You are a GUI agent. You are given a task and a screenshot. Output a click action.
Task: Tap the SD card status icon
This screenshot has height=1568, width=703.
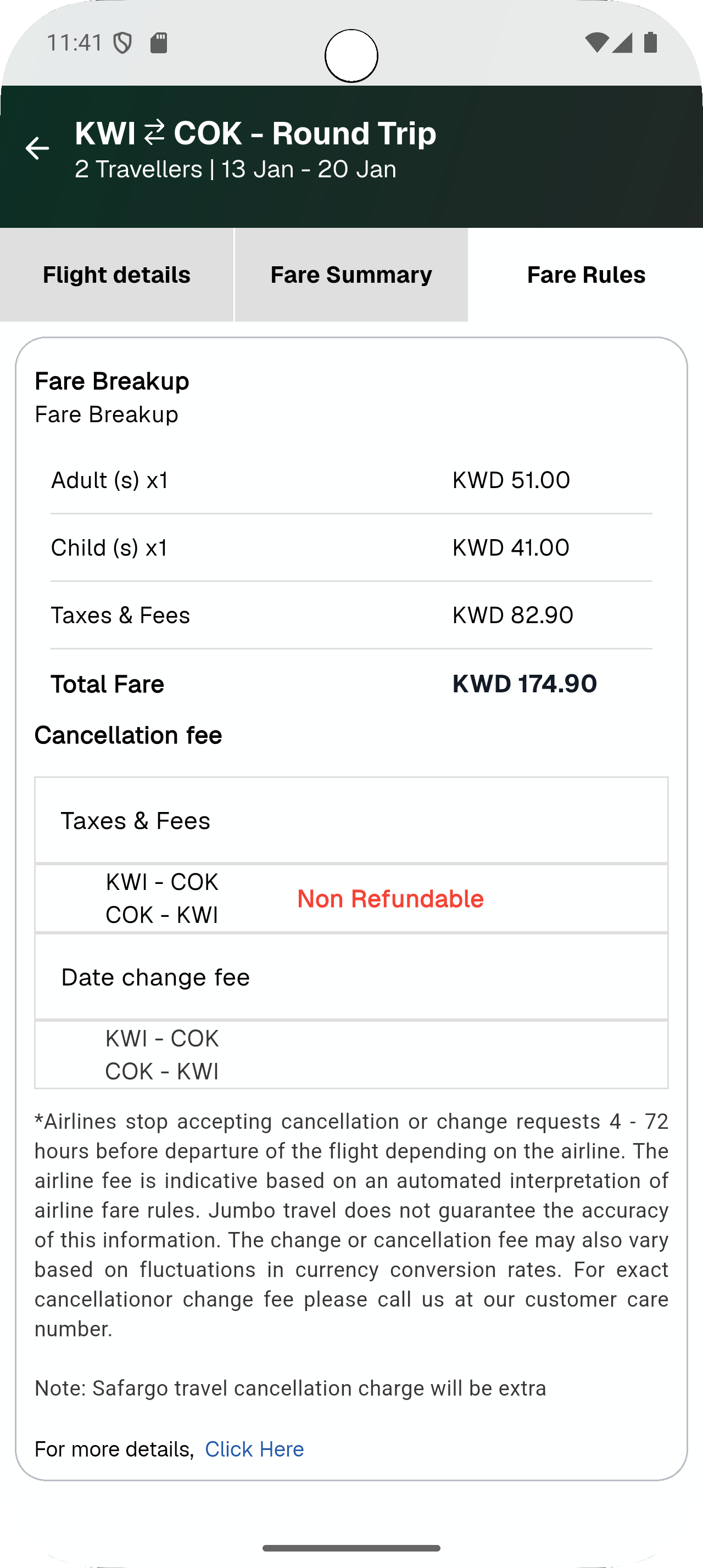[x=159, y=43]
